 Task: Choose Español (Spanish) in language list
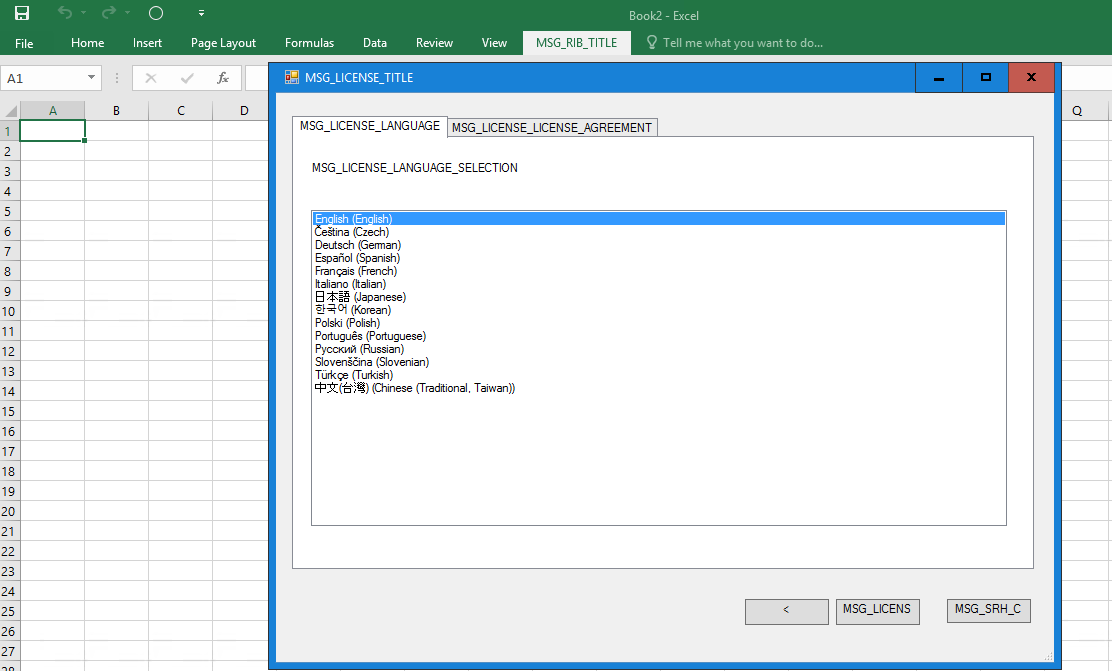pos(659,258)
